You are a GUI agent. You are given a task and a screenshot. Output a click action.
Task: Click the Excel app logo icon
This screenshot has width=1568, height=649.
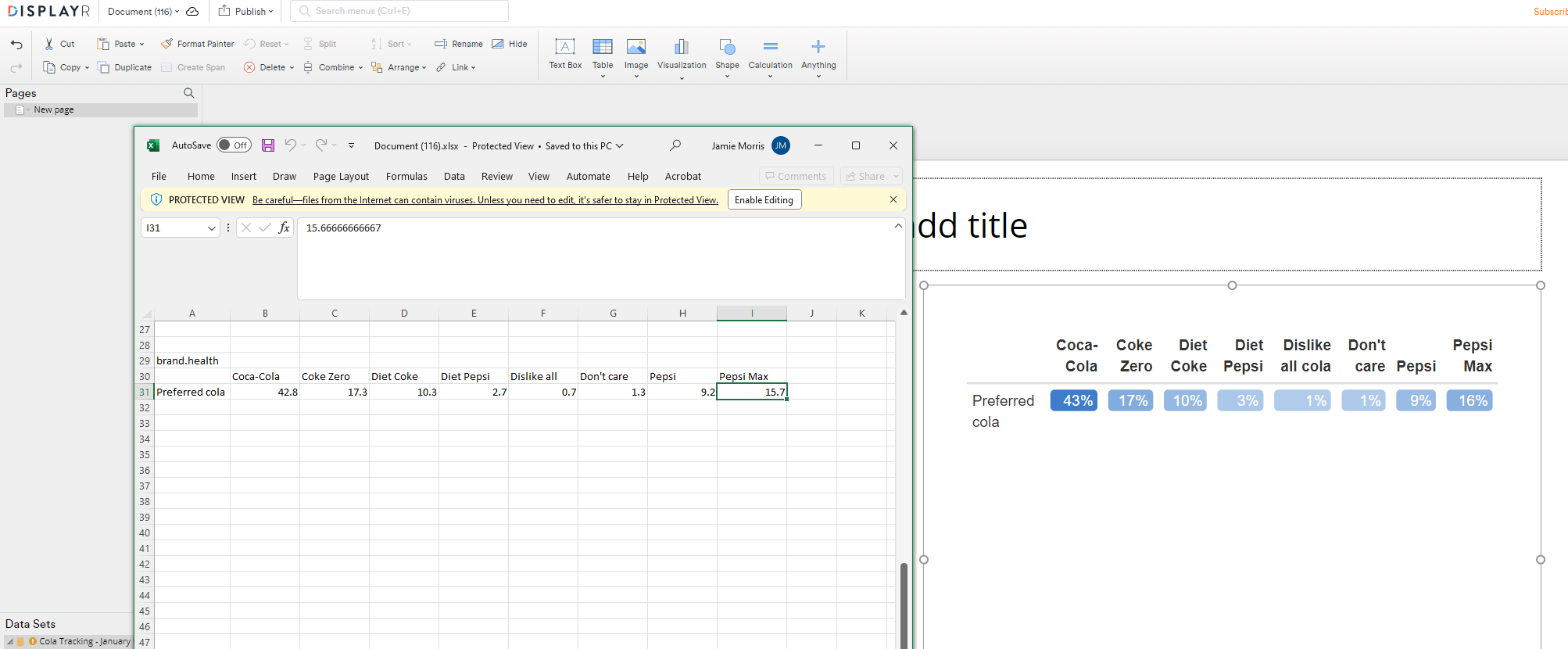153,145
